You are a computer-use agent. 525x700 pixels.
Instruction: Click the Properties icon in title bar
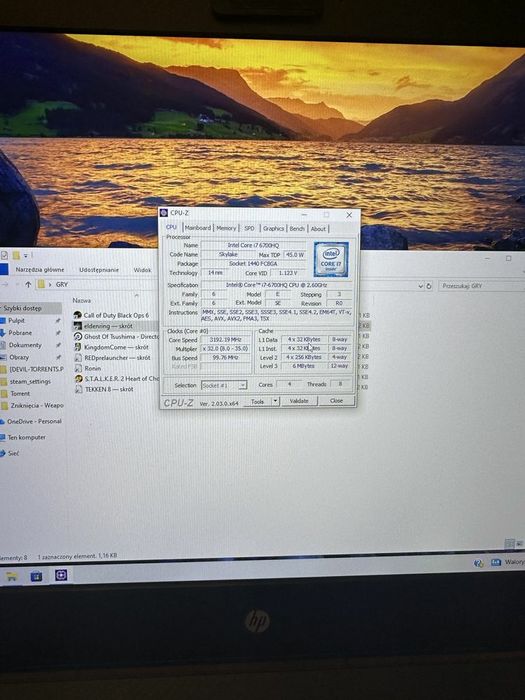click(x=4, y=255)
